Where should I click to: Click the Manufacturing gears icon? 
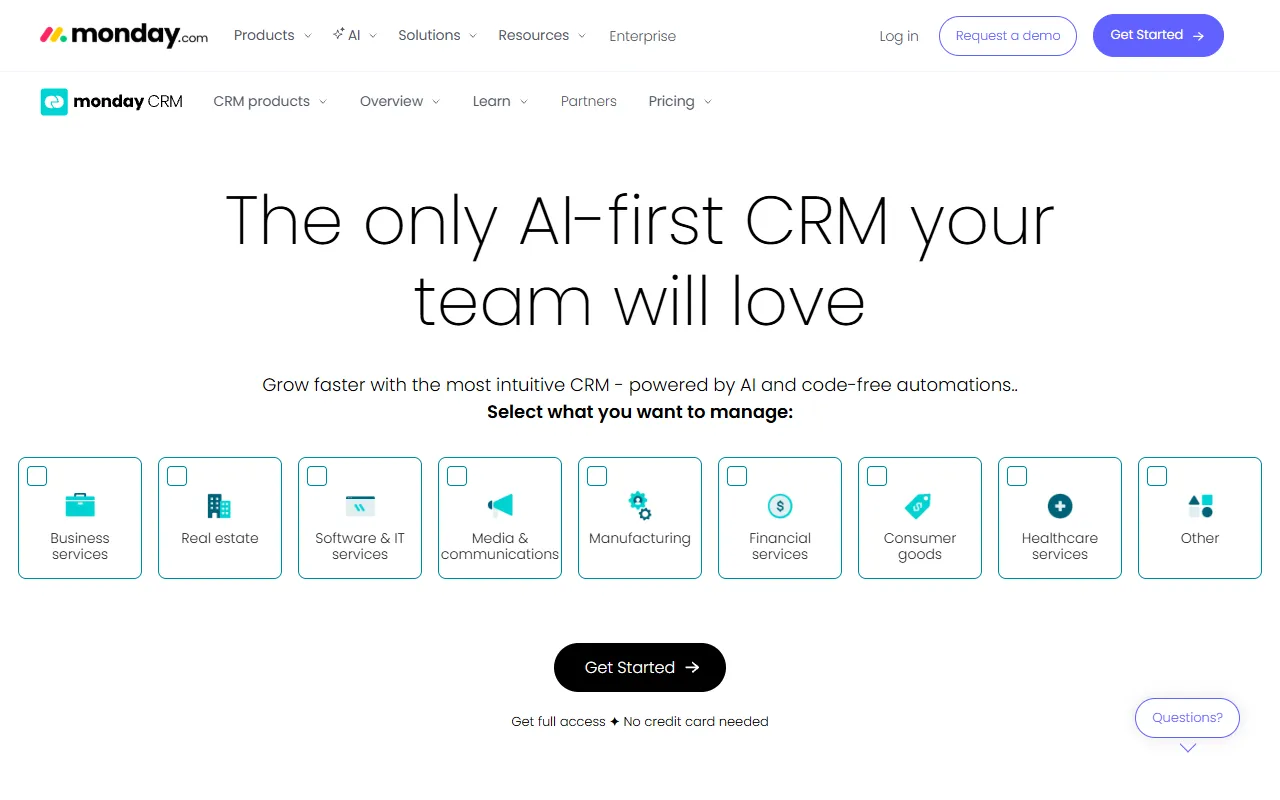[x=640, y=505]
